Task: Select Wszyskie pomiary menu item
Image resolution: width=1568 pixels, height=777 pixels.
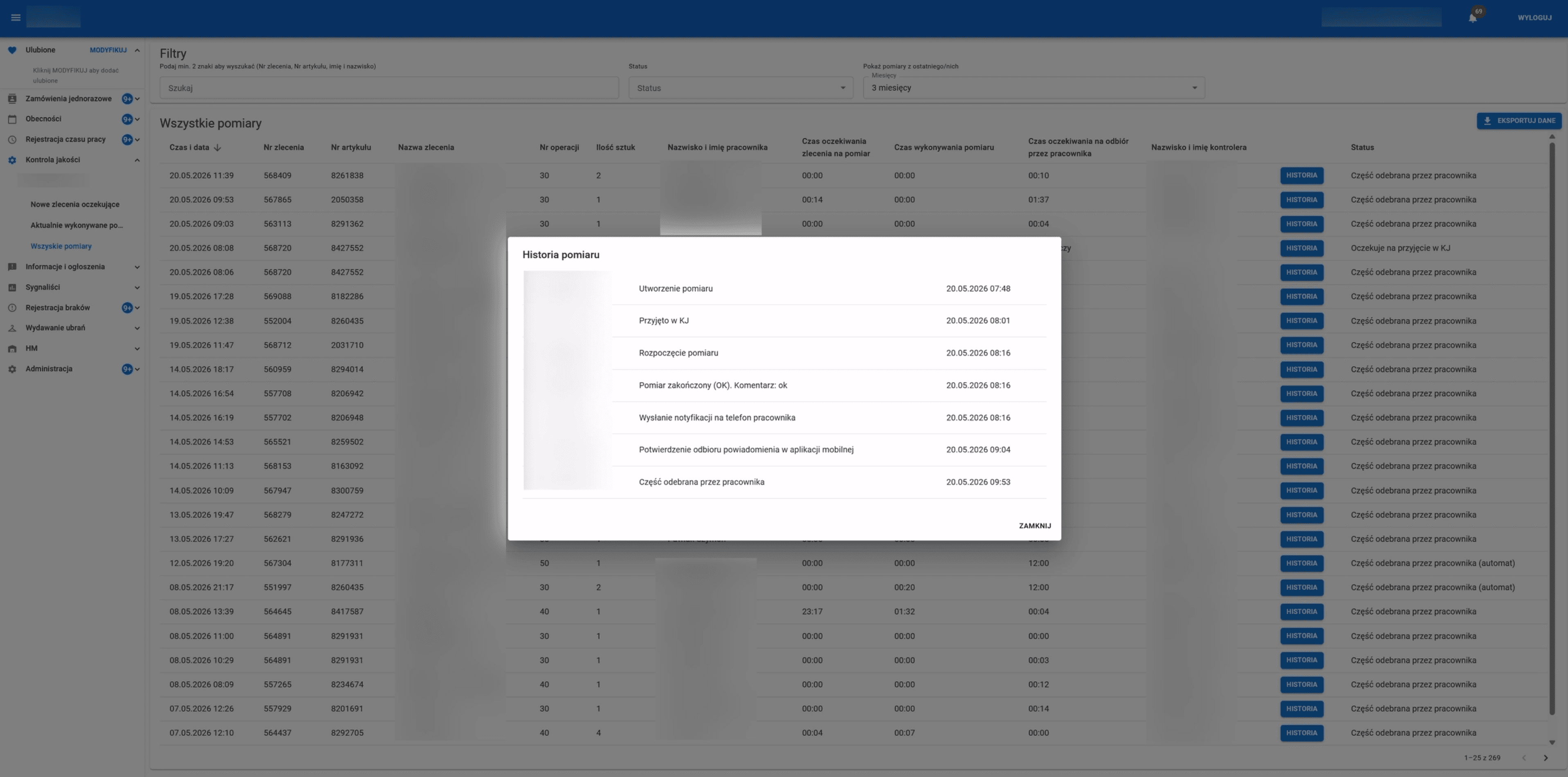Action: (61, 246)
